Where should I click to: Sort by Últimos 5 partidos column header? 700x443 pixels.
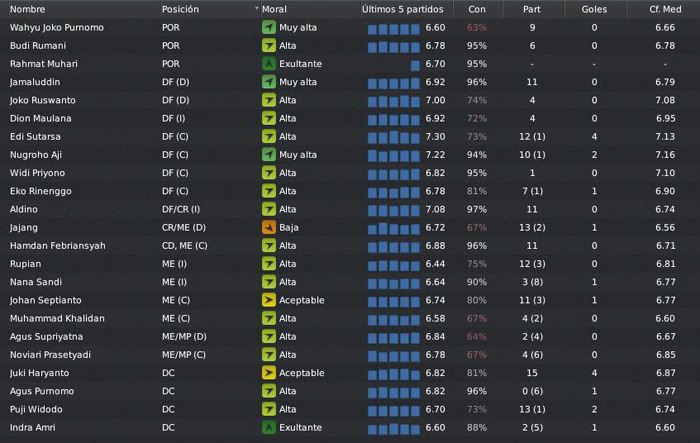402,9
